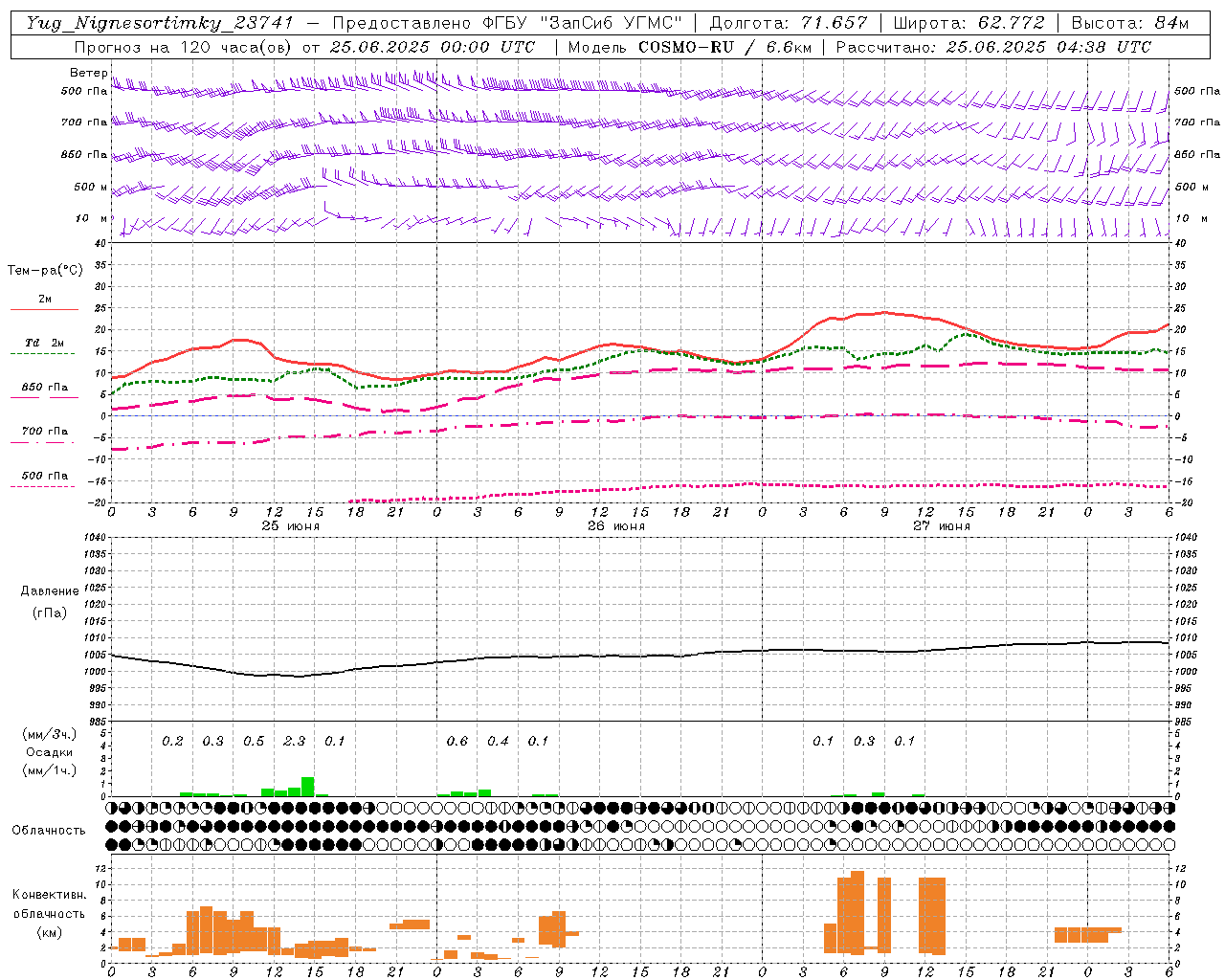
Task: Click the Ветер panel label
Action: pyautogui.click(x=88, y=73)
